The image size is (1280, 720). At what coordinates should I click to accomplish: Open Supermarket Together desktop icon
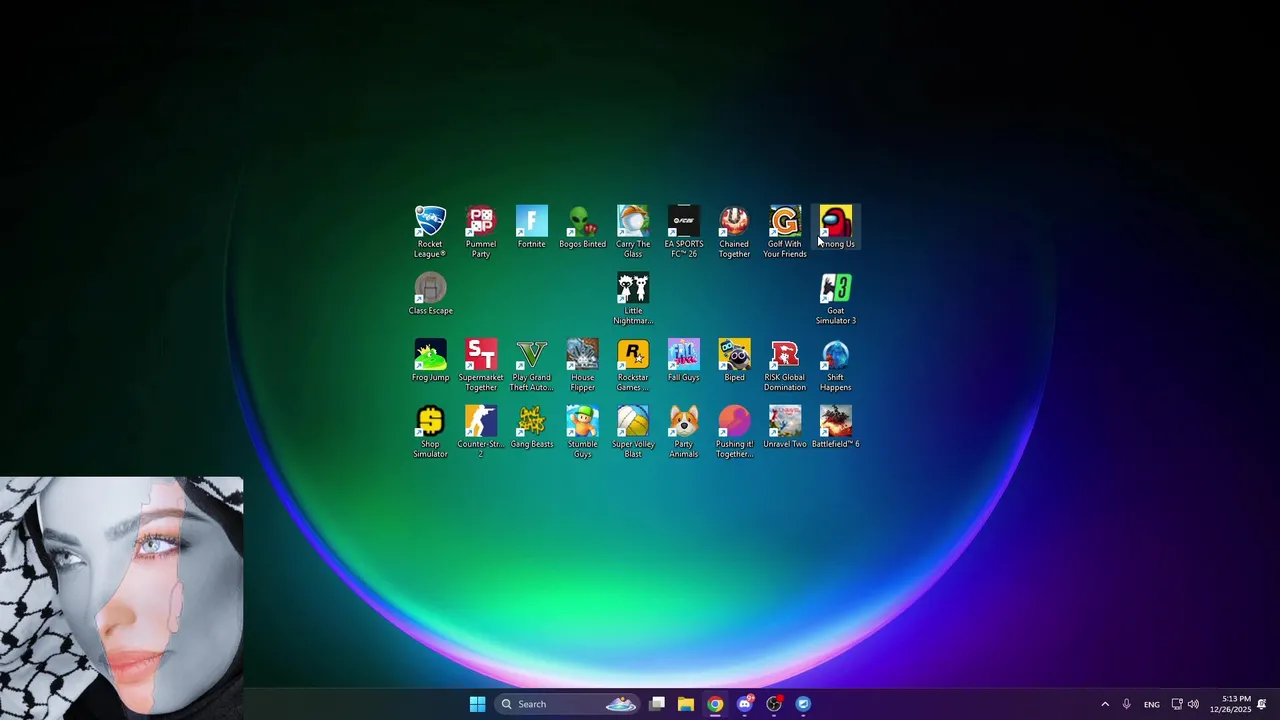(x=481, y=366)
